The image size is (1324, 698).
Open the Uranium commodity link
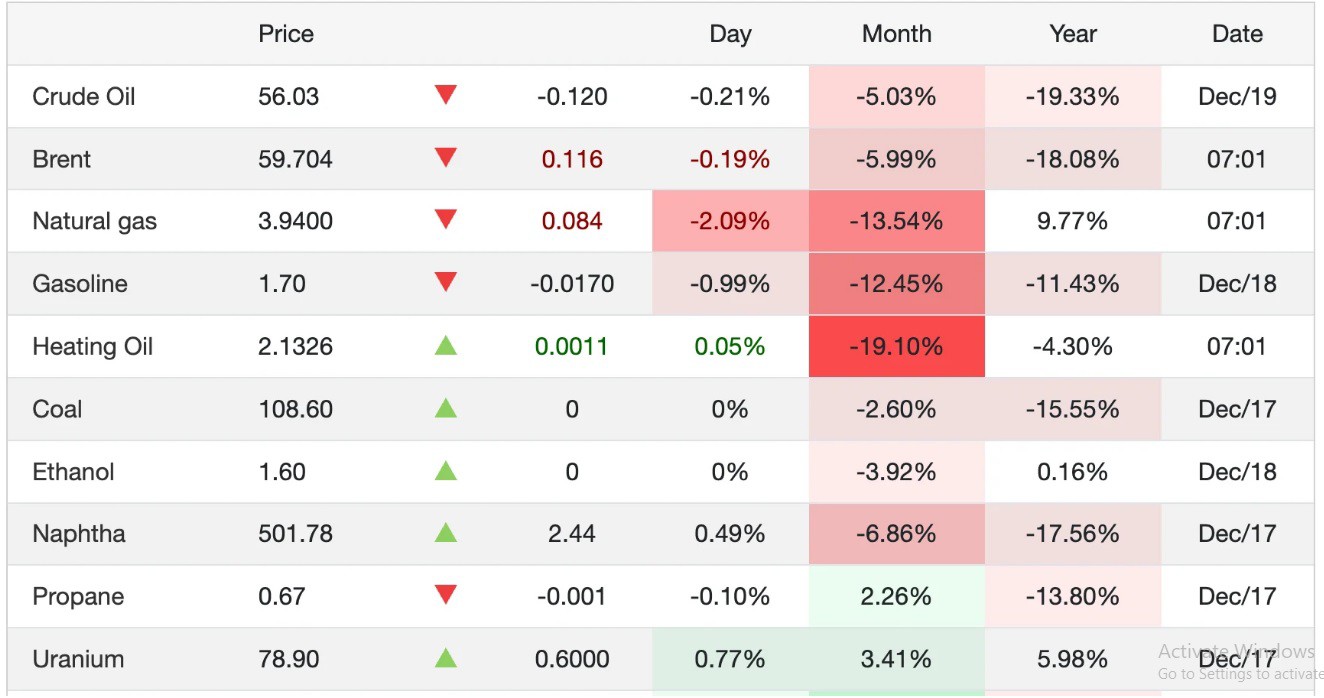78,660
